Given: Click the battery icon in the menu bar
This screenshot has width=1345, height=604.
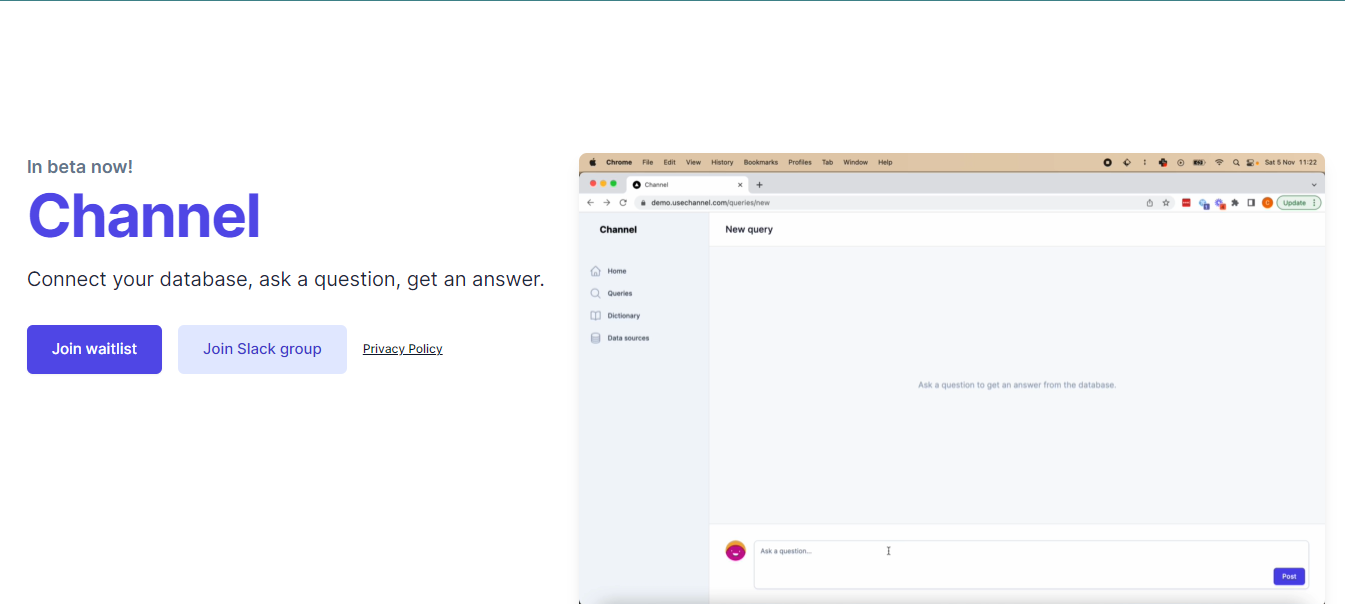Looking at the screenshot, I should tap(1199, 162).
